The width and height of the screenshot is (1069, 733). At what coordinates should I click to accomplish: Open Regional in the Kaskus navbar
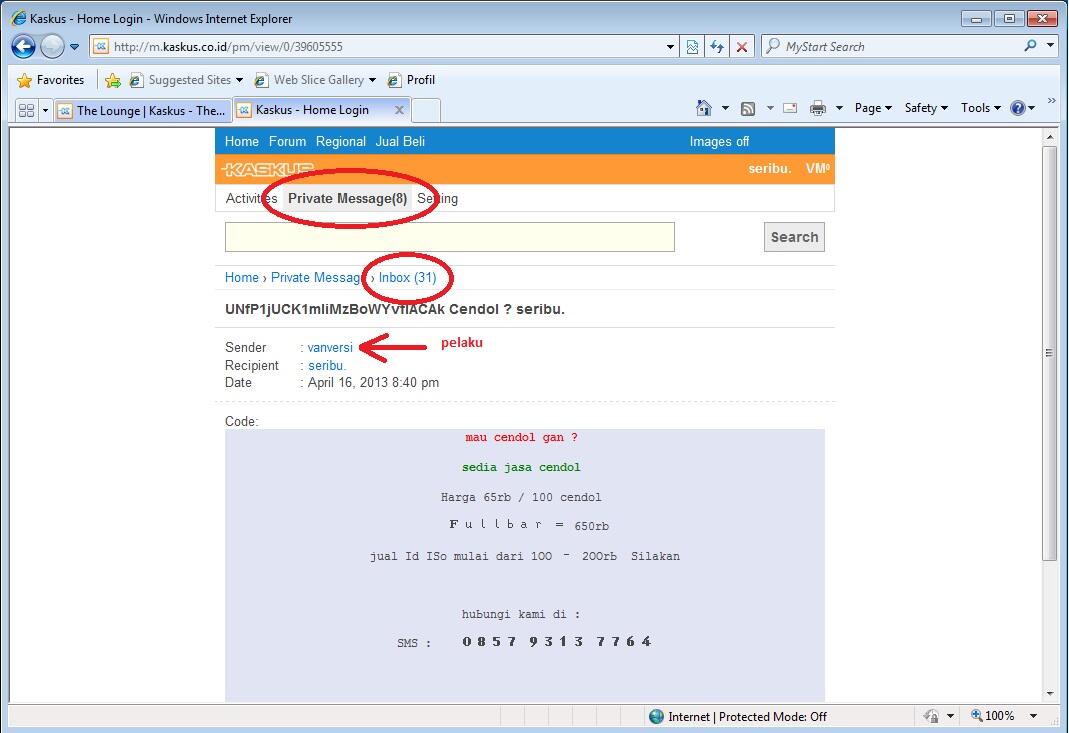[x=340, y=141]
